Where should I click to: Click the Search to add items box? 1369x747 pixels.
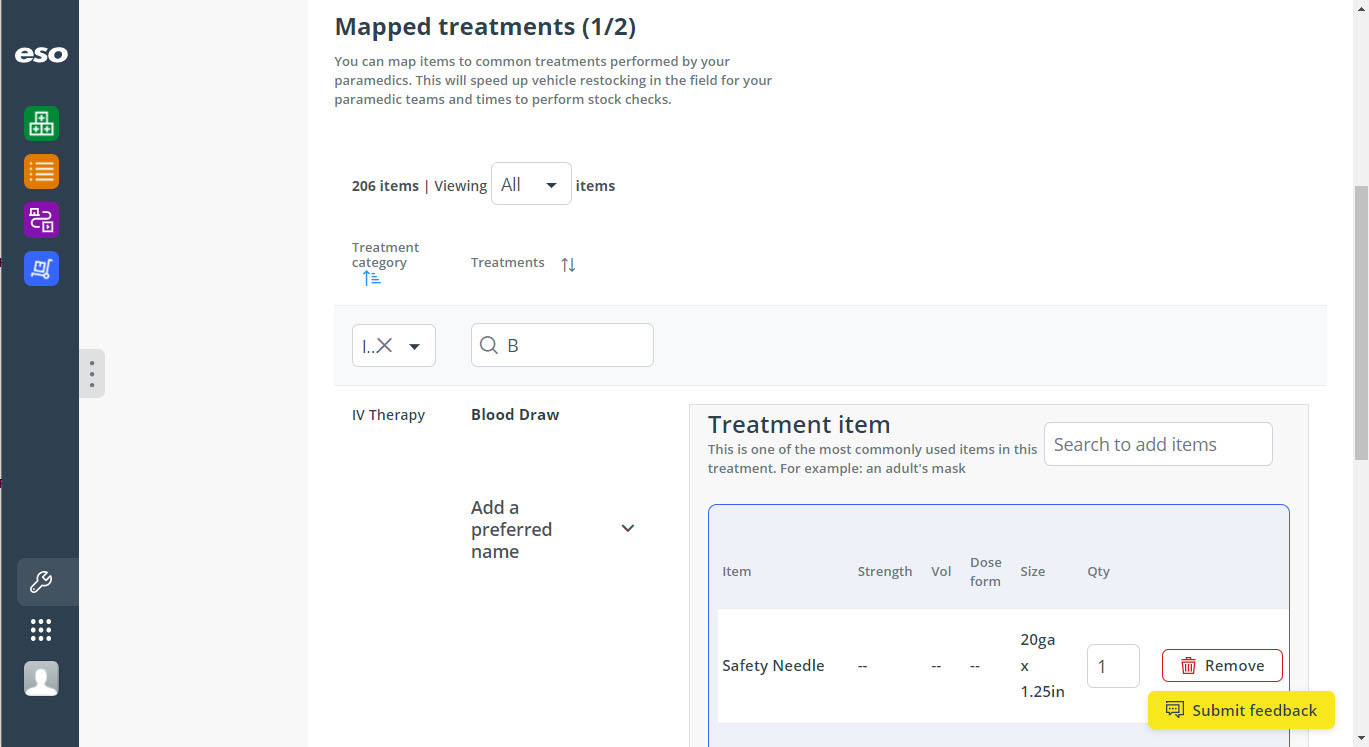[x=1157, y=445]
